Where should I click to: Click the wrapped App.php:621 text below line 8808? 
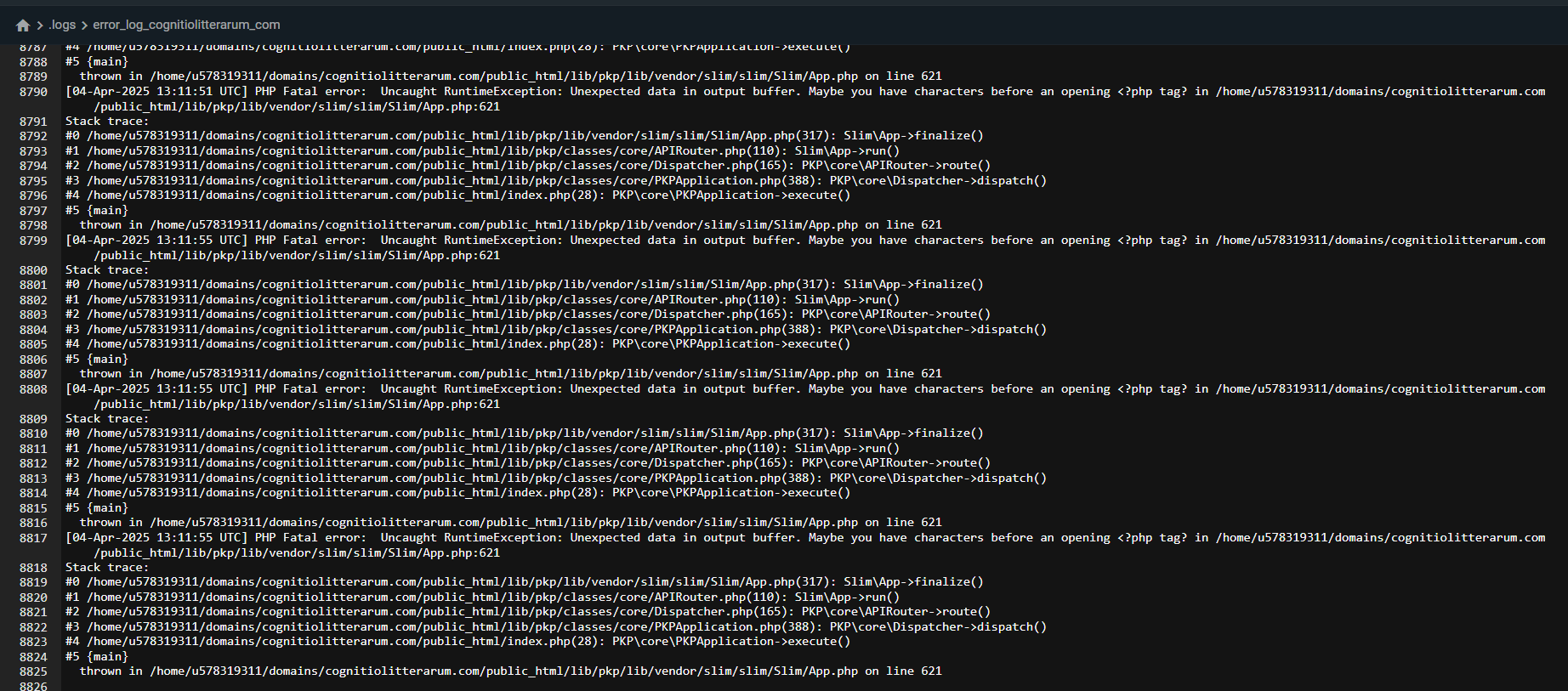coord(297,404)
